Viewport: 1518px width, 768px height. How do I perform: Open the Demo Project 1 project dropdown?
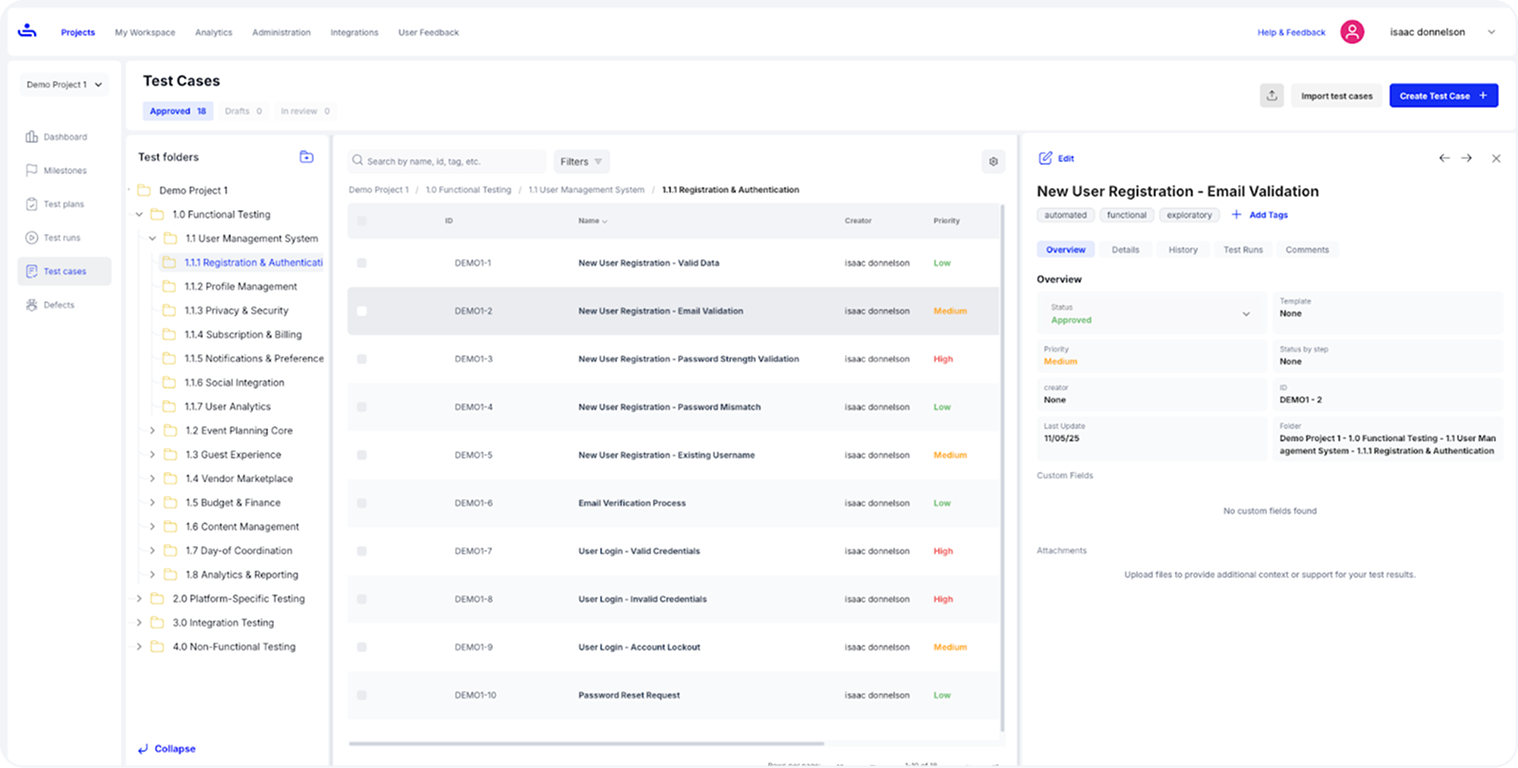click(65, 85)
